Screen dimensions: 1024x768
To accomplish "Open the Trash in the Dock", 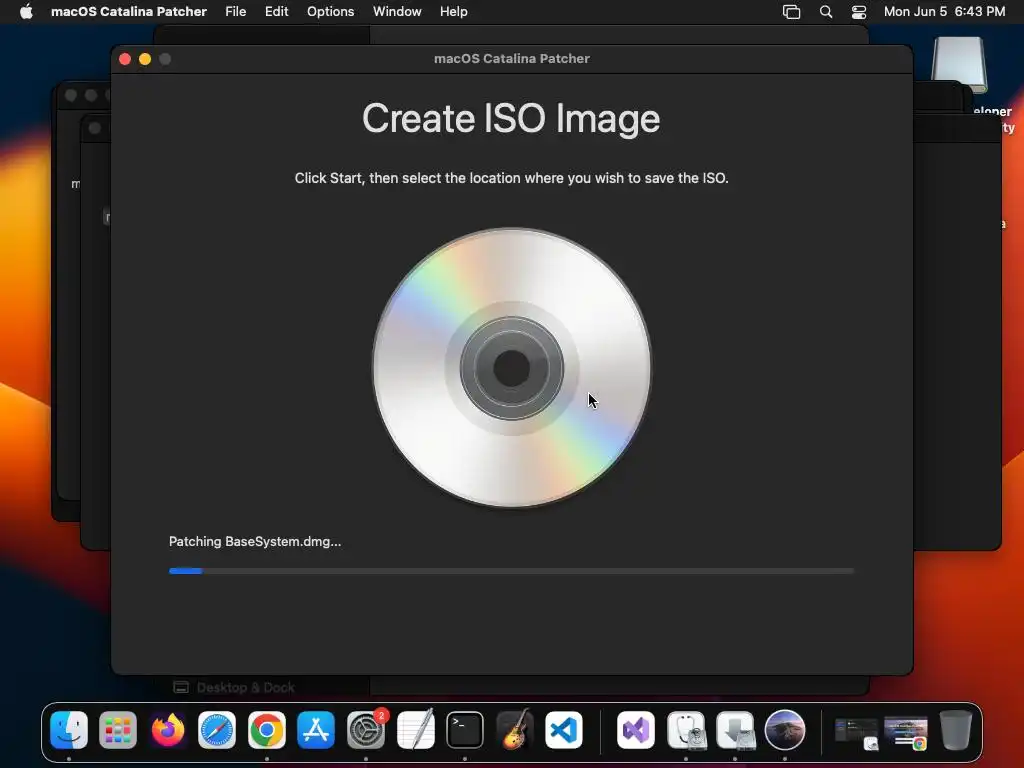I will (x=955, y=730).
